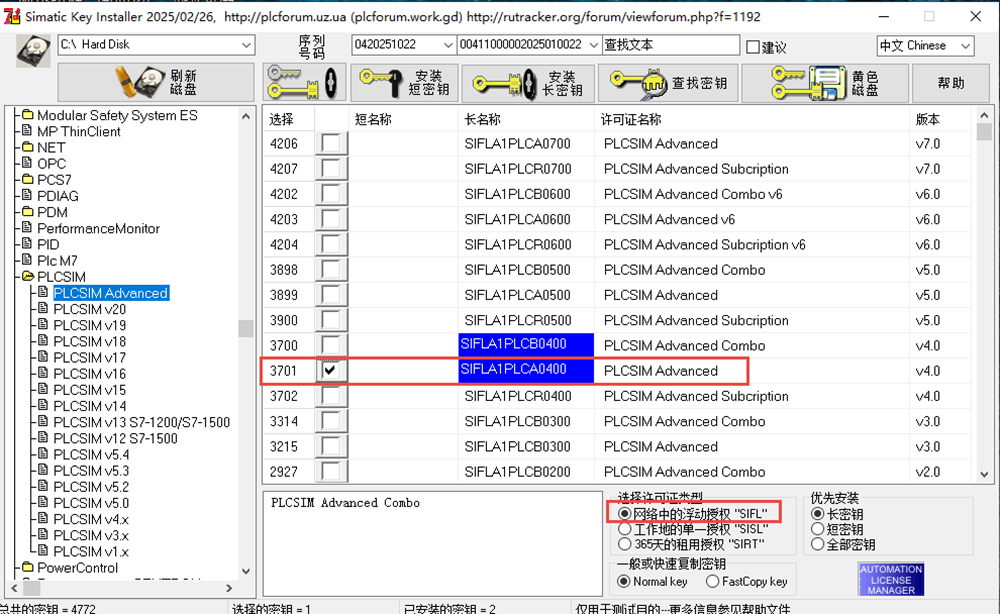
Task: Select PLCSIM v19 in the tree
Action: [90, 325]
